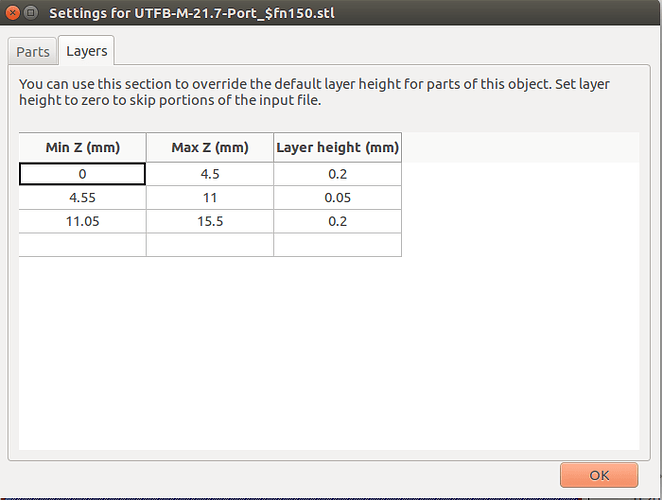Switch to the Parts tab
This screenshot has width=662, height=500.
coord(32,51)
